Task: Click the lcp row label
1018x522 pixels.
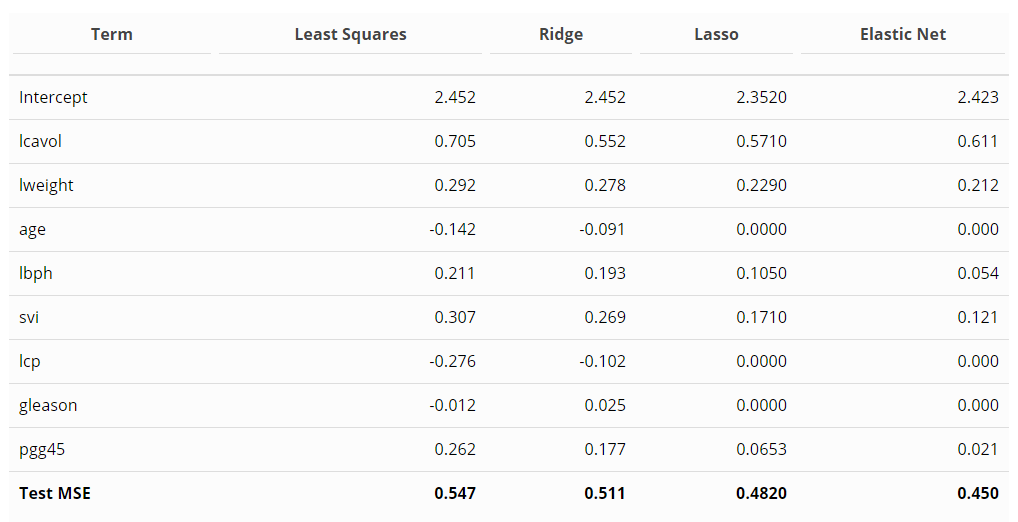Action: point(30,361)
